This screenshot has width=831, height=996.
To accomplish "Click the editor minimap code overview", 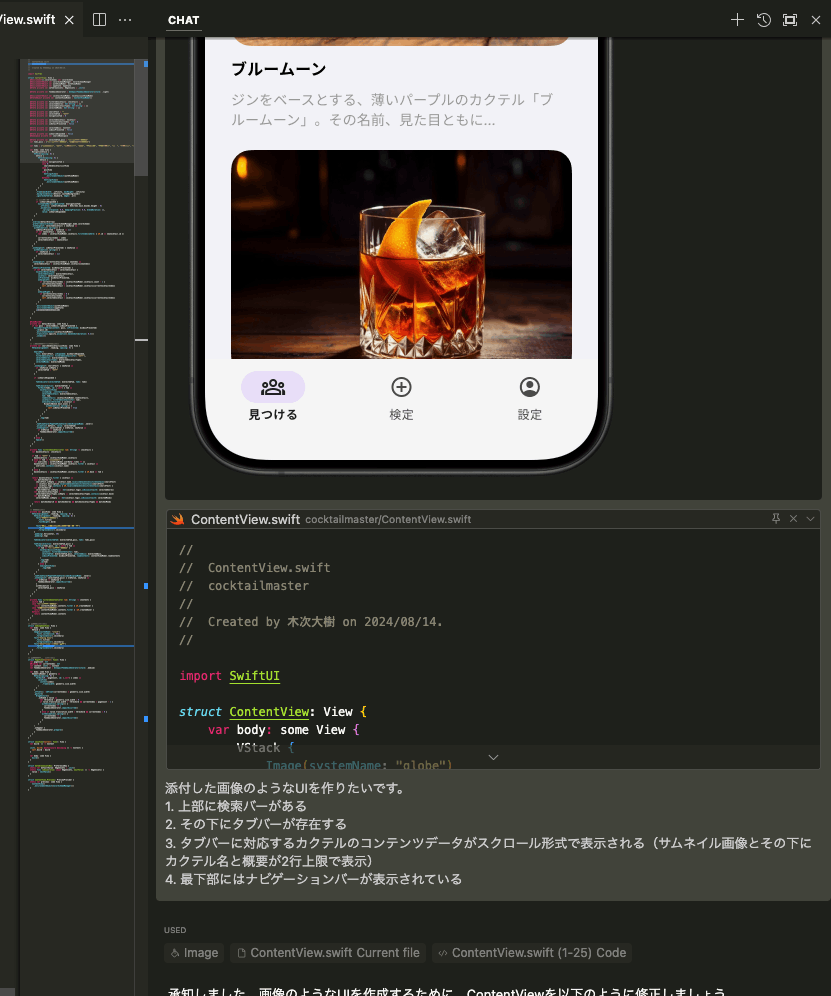I will [x=76, y=426].
